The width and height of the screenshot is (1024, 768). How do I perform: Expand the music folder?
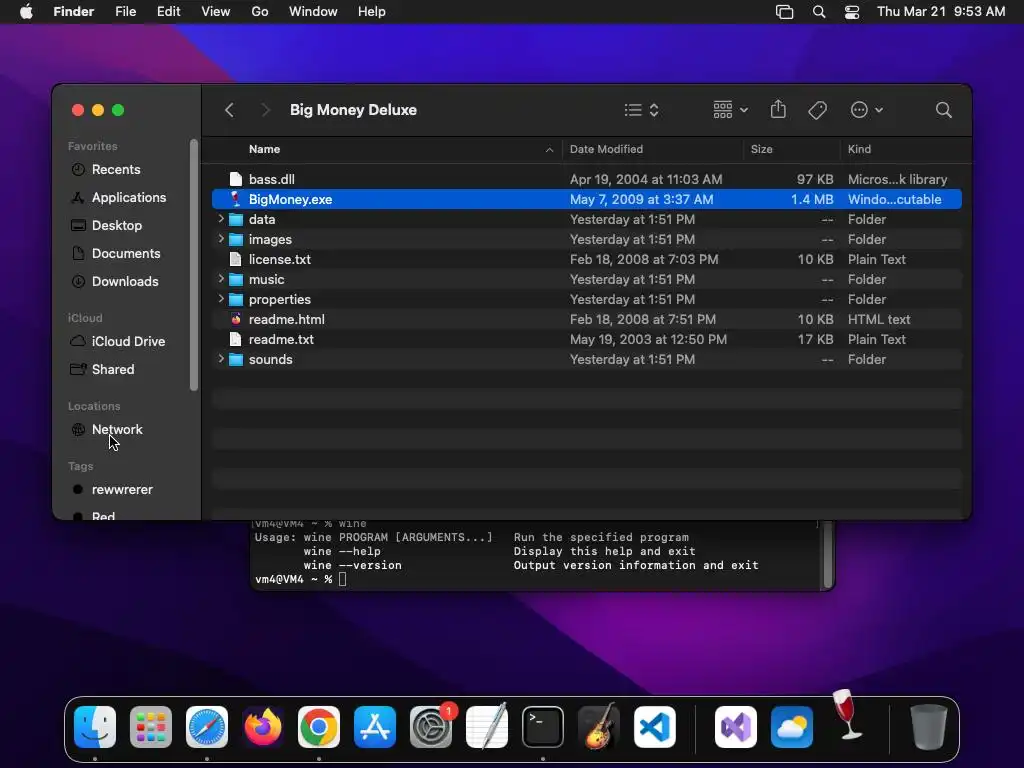[221, 279]
